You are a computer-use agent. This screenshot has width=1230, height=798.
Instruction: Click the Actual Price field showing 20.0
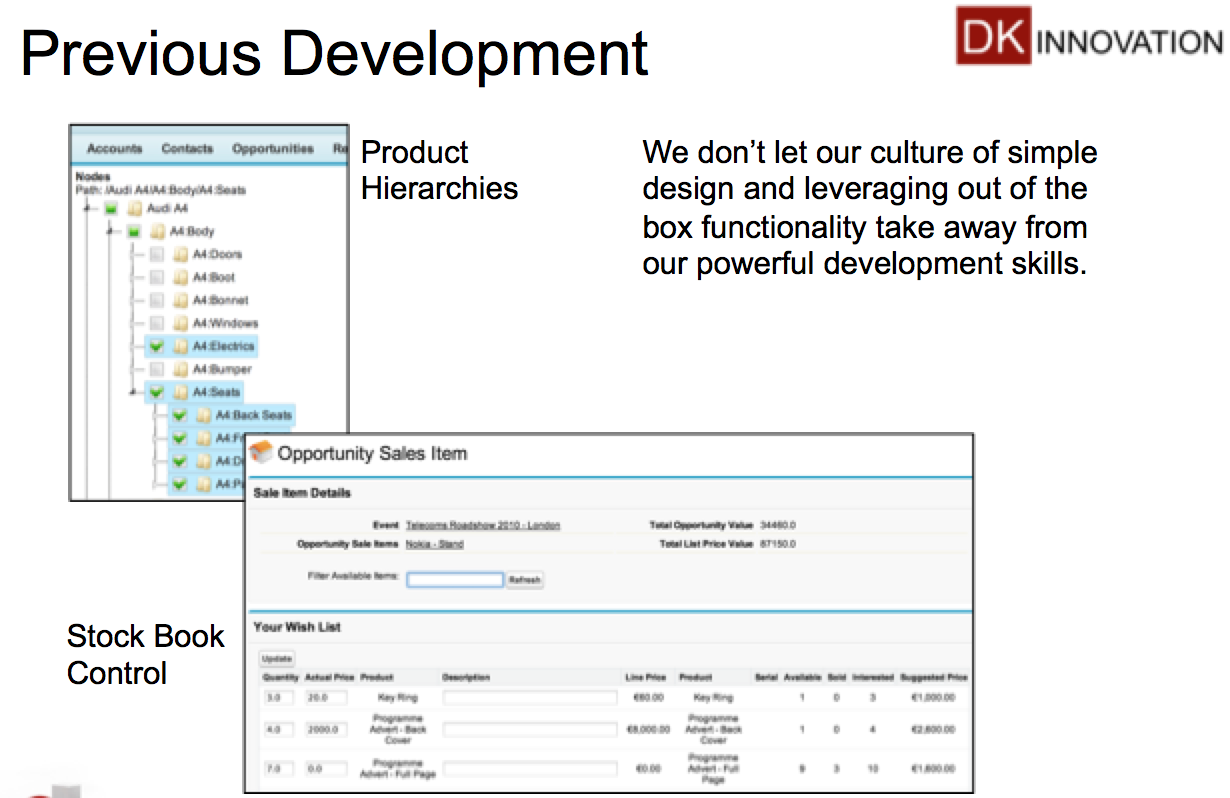tap(326, 697)
